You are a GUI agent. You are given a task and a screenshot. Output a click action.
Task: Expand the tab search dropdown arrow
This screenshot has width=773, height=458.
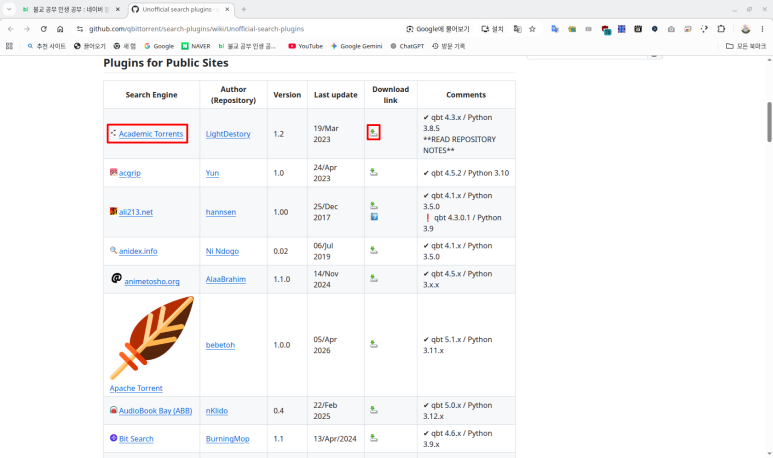[9, 9]
